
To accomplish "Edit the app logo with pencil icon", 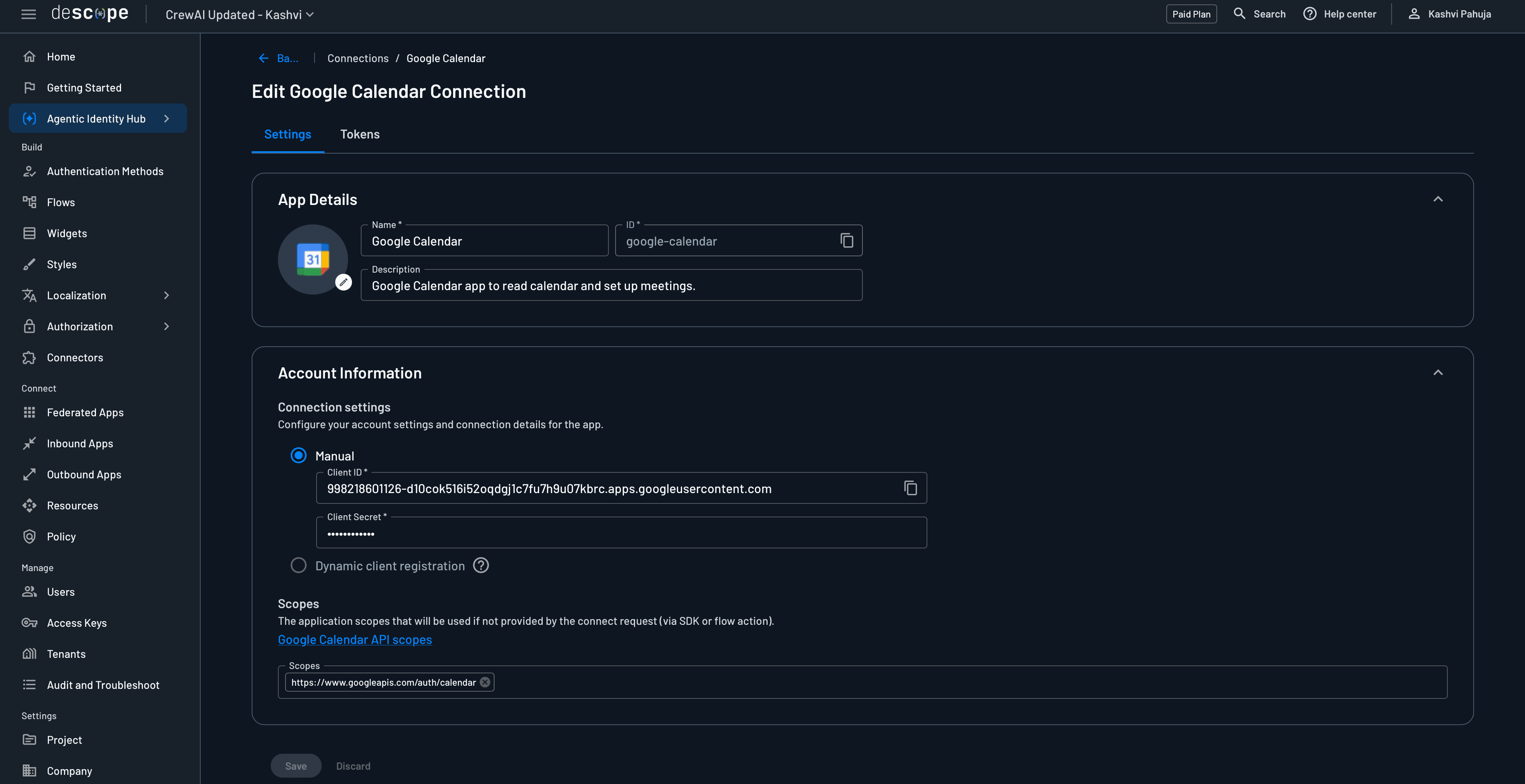I will (343, 282).
